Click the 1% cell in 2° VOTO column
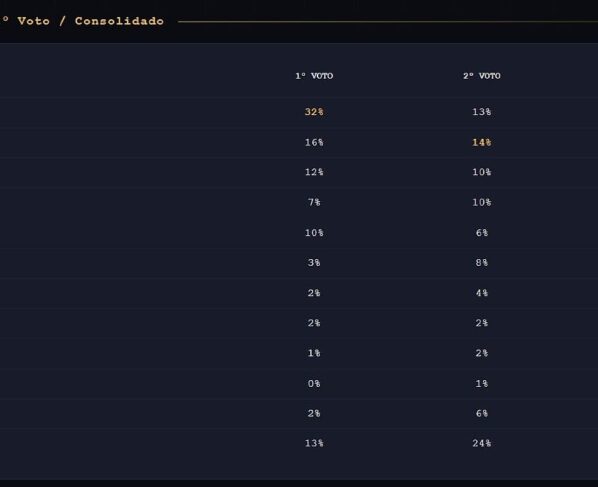 (x=482, y=383)
